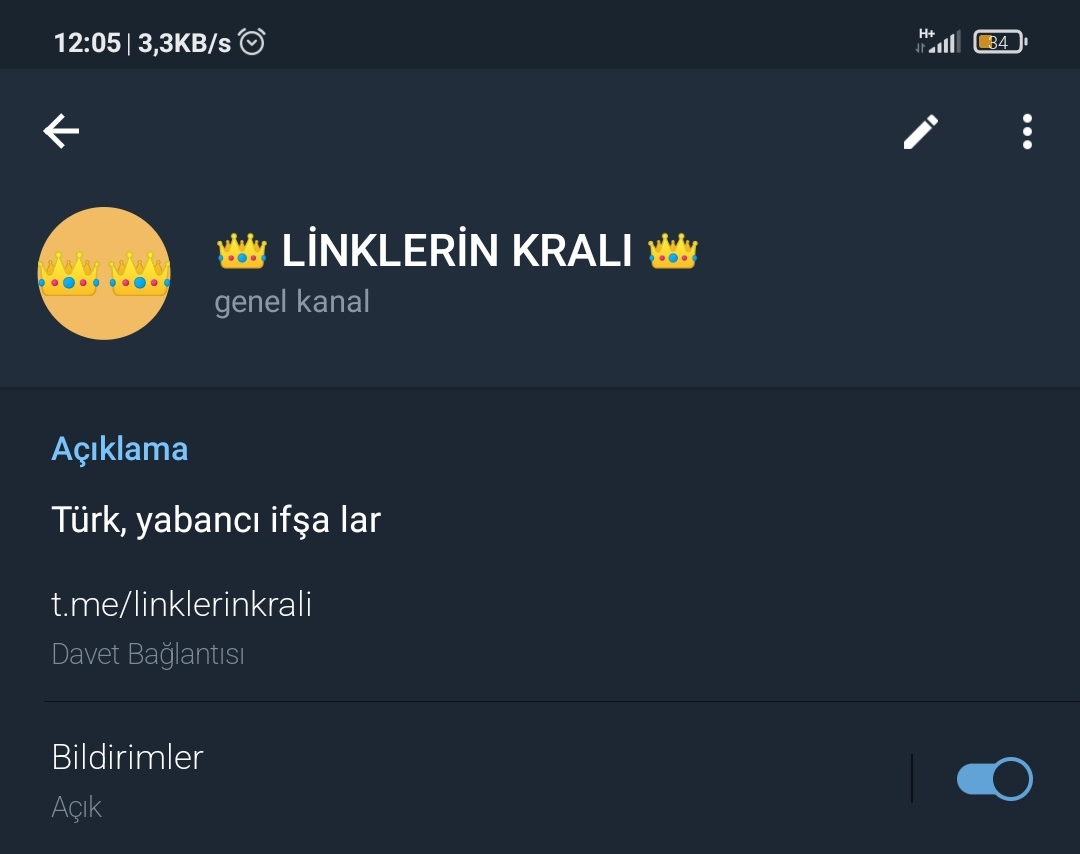Image resolution: width=1080 pixels, height=854 pixels.
Task: Open the t.me/linklerinkrali invite link
Action: [181, 603]
